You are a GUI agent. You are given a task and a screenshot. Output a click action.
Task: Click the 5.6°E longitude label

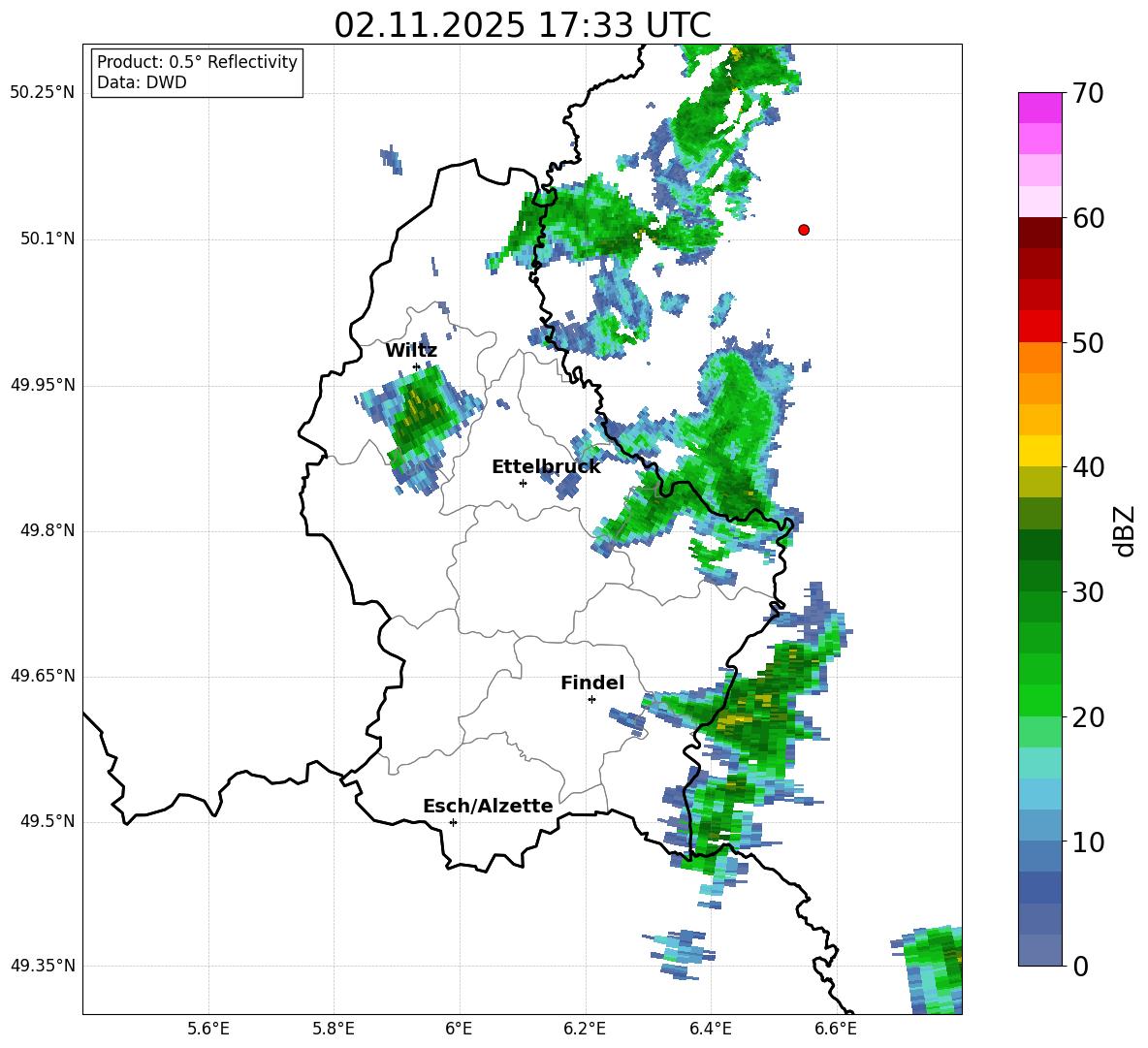tap(208, 1029)
